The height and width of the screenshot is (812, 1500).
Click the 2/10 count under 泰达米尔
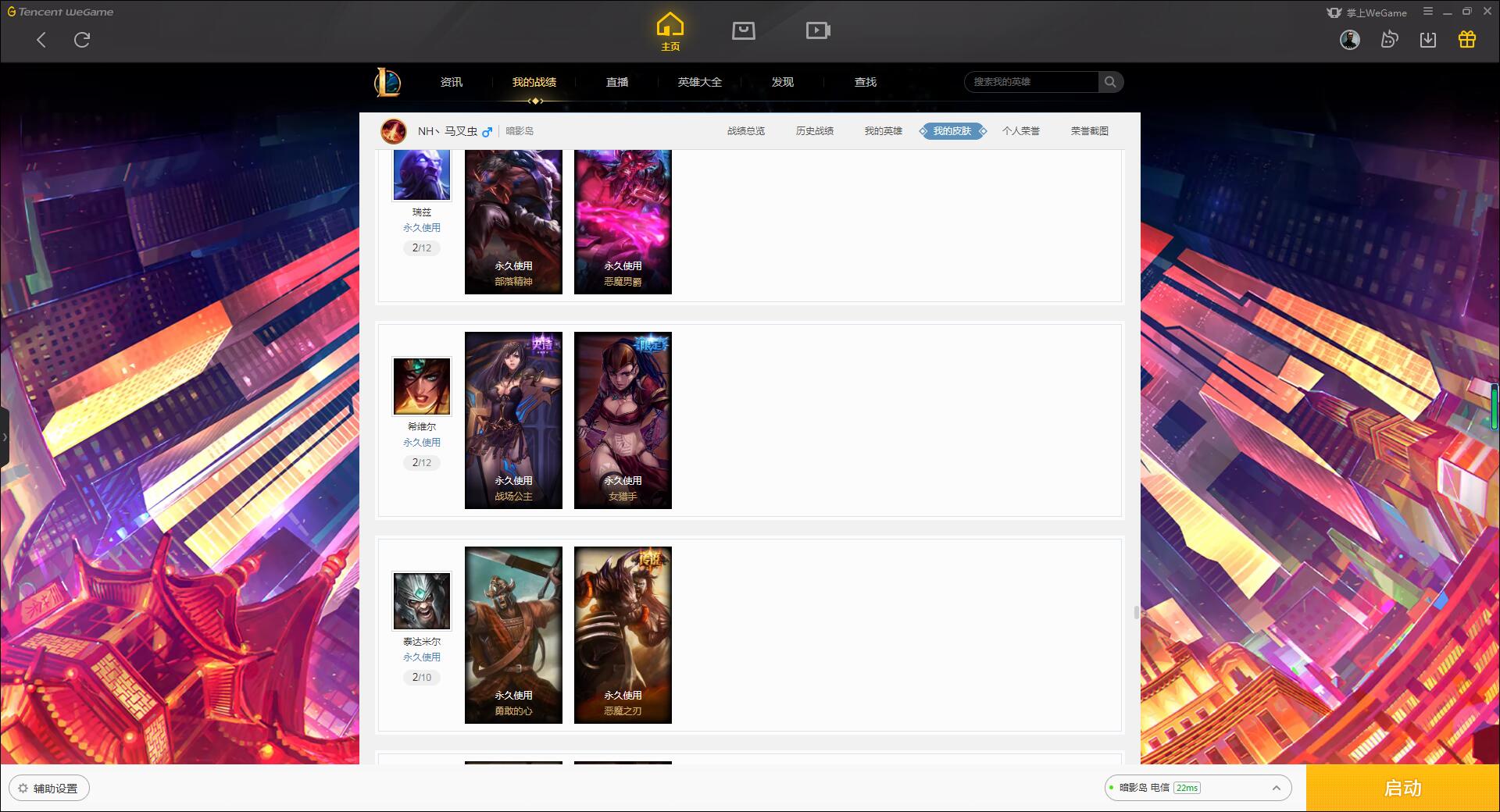(x=422, y=678)
